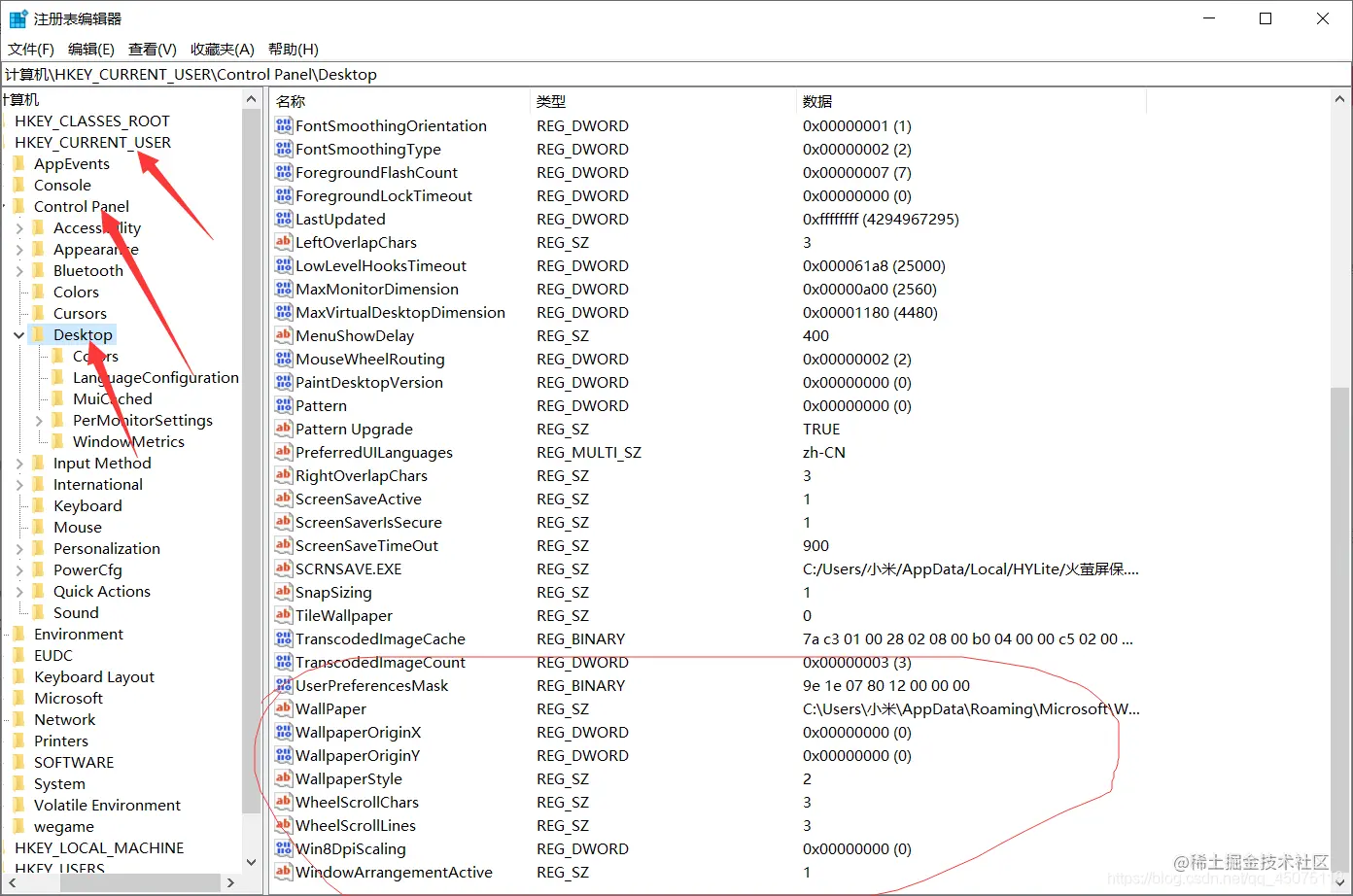Click the string icon beside SCRNSAVE.EXE
The height and width of the screenshot is (896, 1353).
point(284,569)
